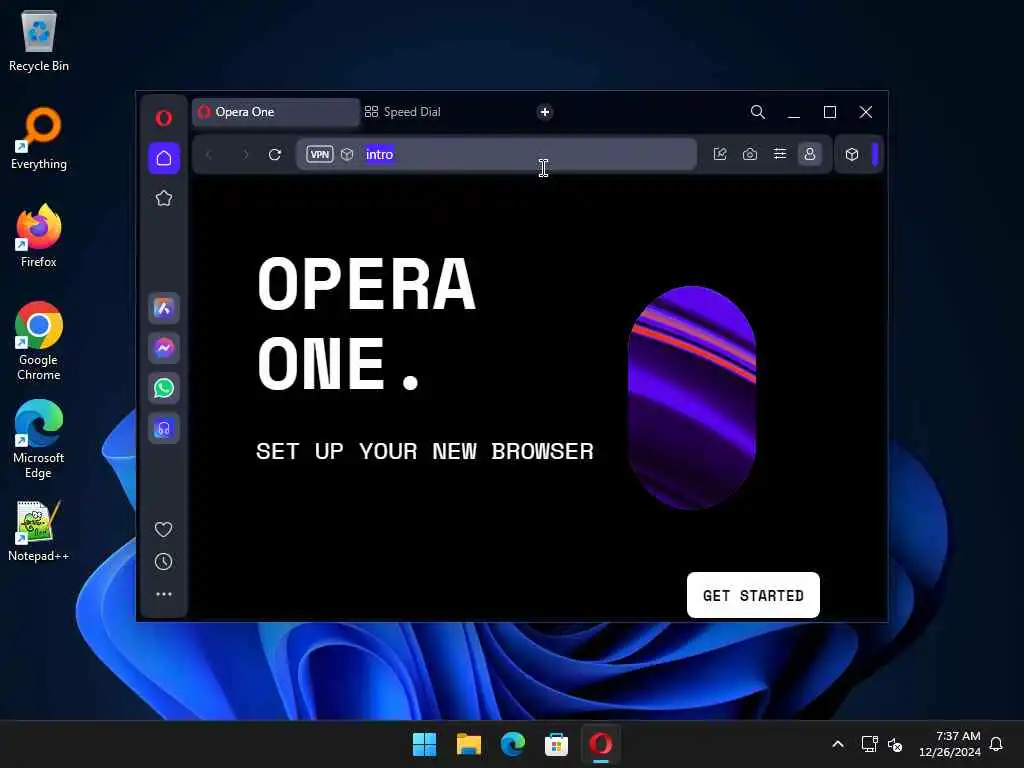Maximize the Opera window
Screen dimensions: 1024x768
point(830,112)
